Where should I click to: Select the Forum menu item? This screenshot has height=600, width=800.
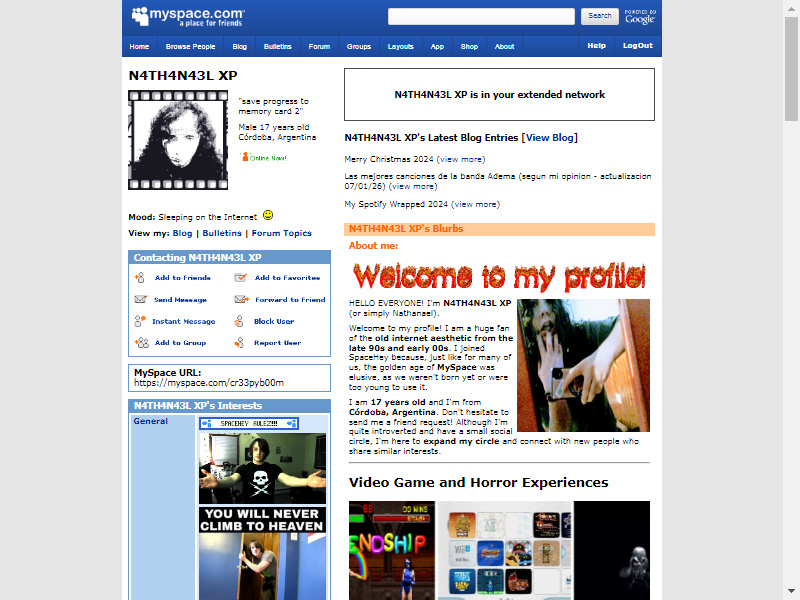[x=319, y=46]
